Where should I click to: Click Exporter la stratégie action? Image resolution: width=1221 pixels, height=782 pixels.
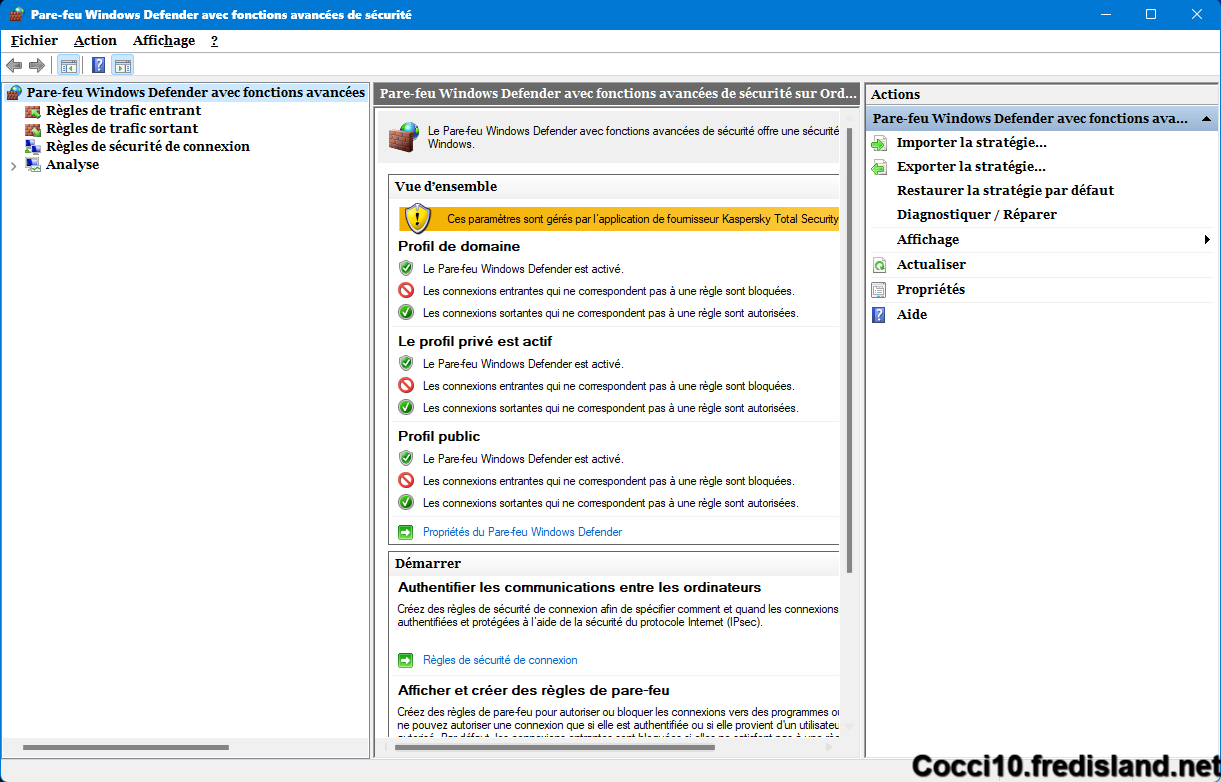971,167
